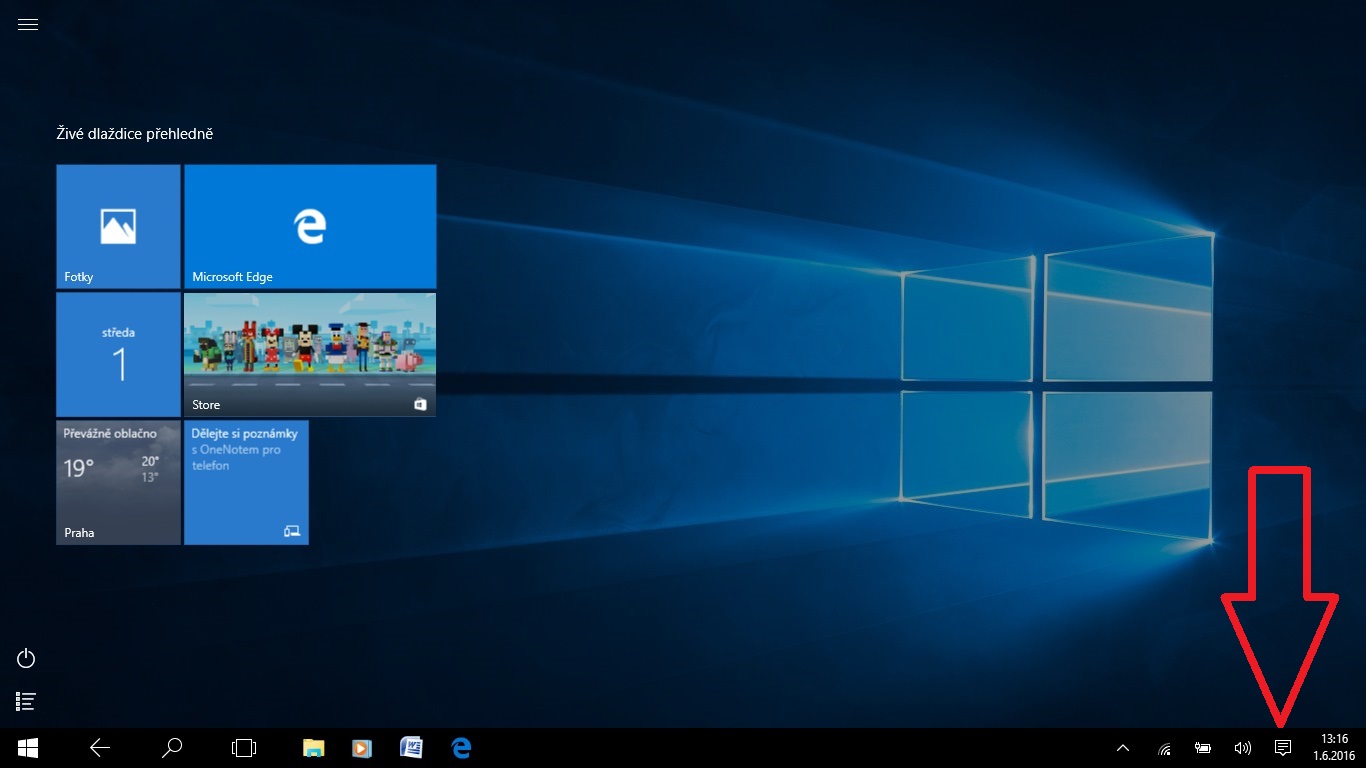
Task: Open the Wi-Fi network flyout
Action: [x=1164, y=748]
